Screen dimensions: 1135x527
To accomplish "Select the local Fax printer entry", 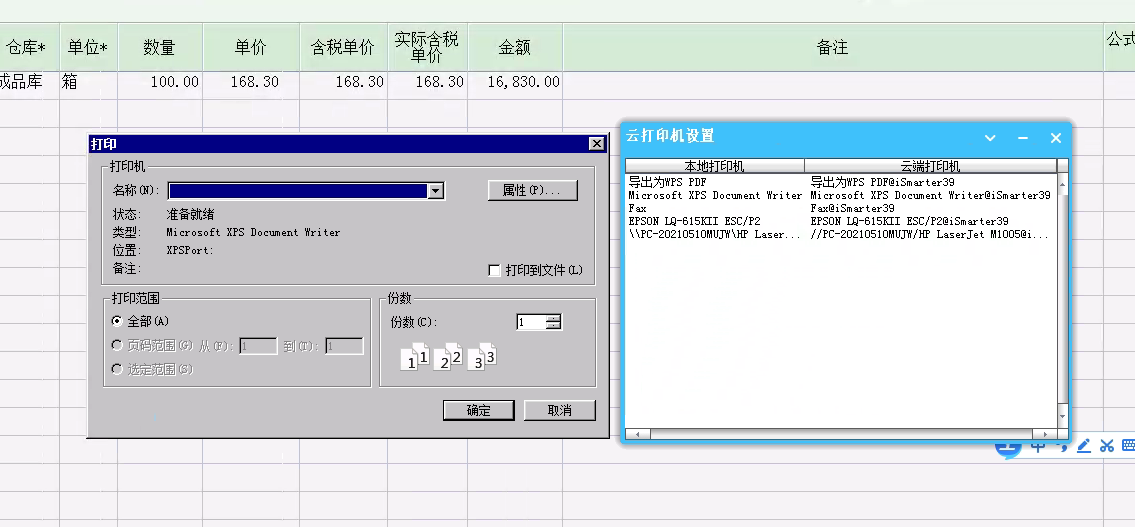I will tap(637, 208).
